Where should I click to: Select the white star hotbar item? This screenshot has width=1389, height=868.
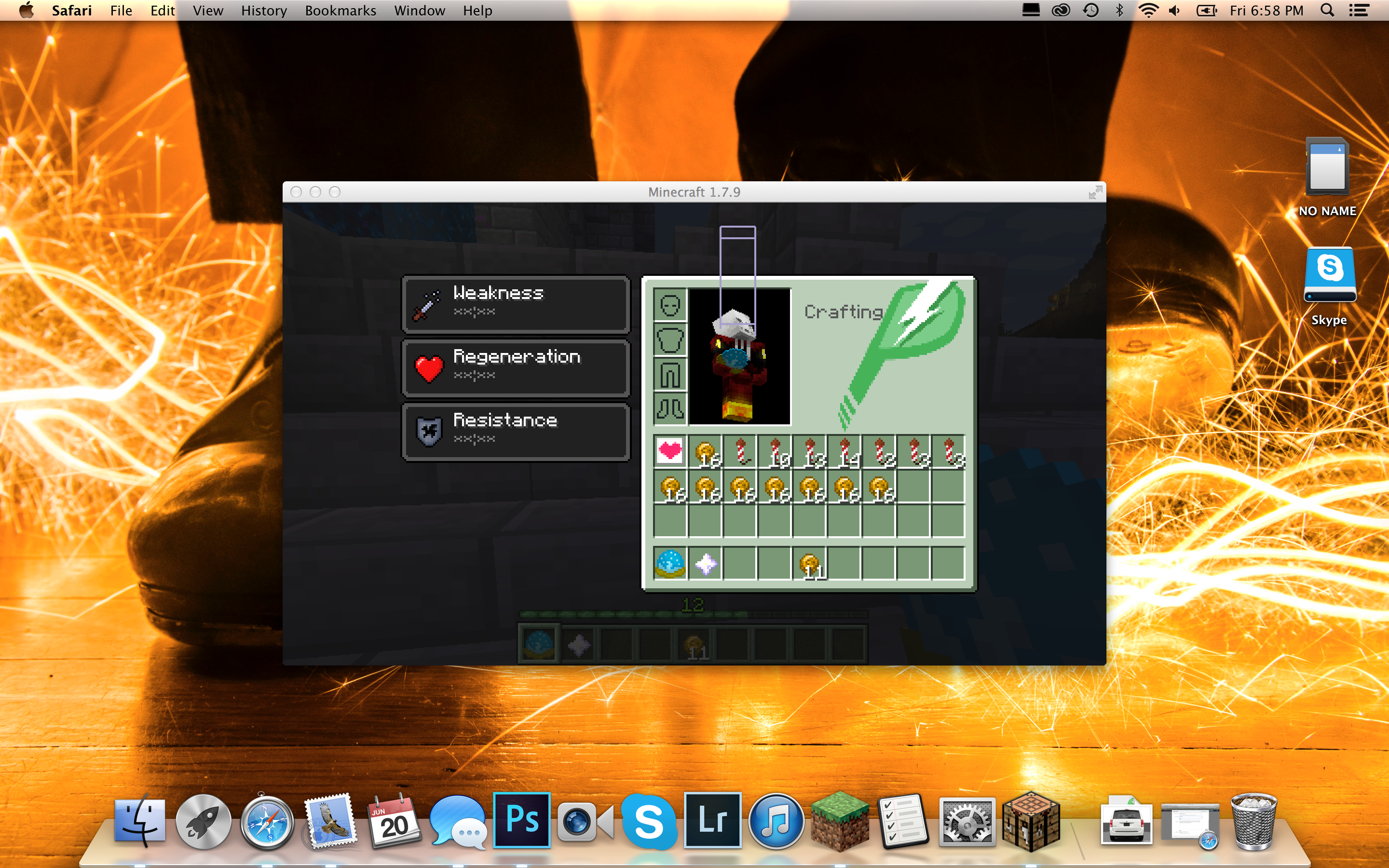(706, 564)
